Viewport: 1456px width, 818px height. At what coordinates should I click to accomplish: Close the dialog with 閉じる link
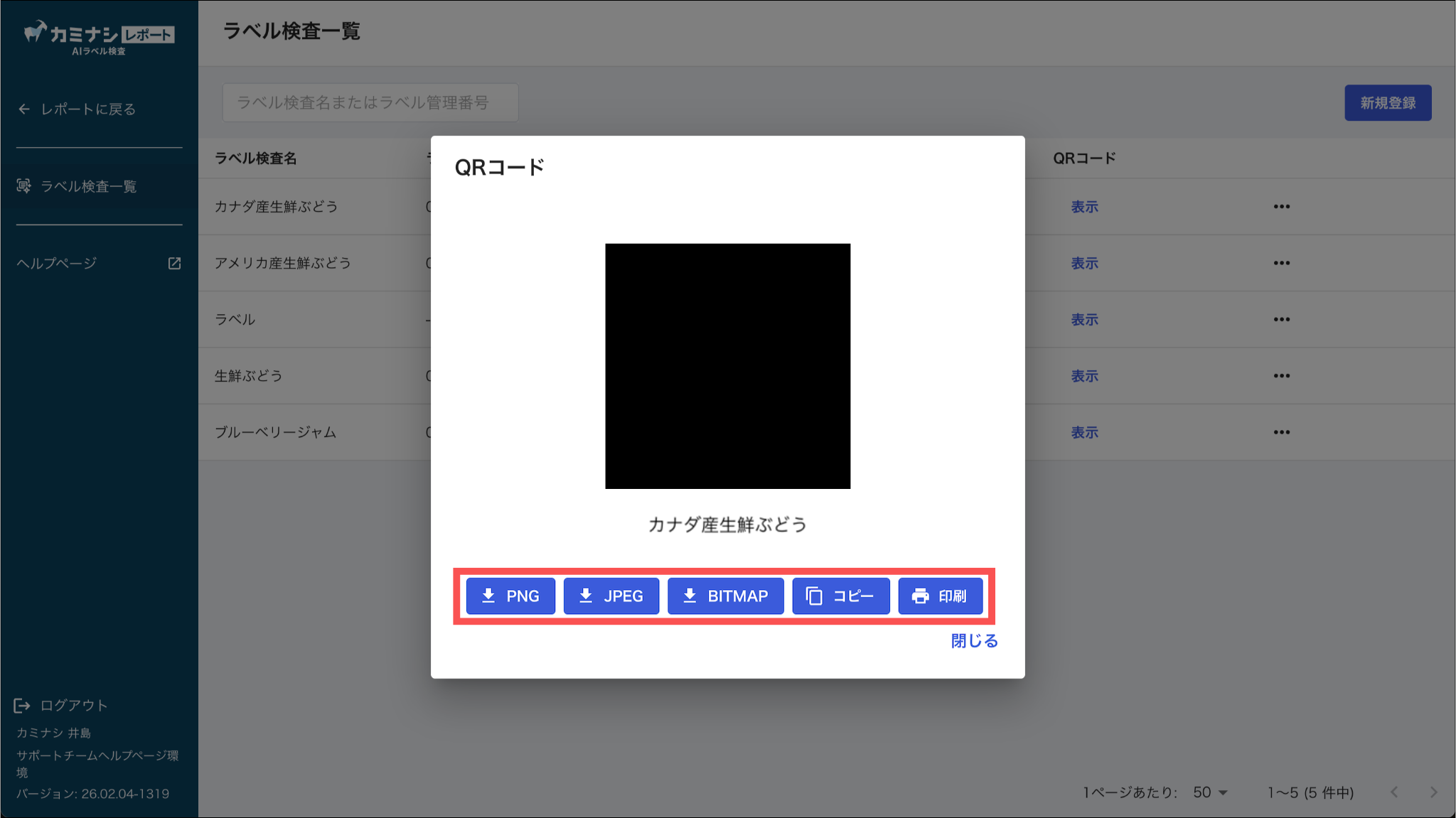coord(974,640)
